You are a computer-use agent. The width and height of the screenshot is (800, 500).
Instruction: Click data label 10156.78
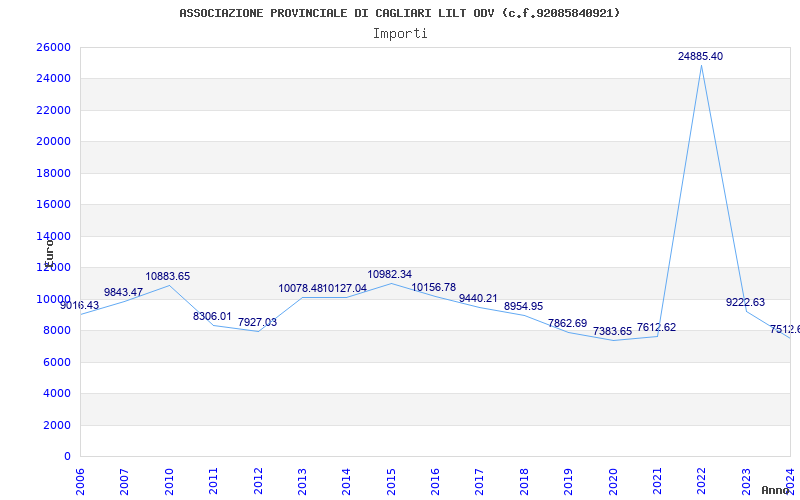coord(434,288)
